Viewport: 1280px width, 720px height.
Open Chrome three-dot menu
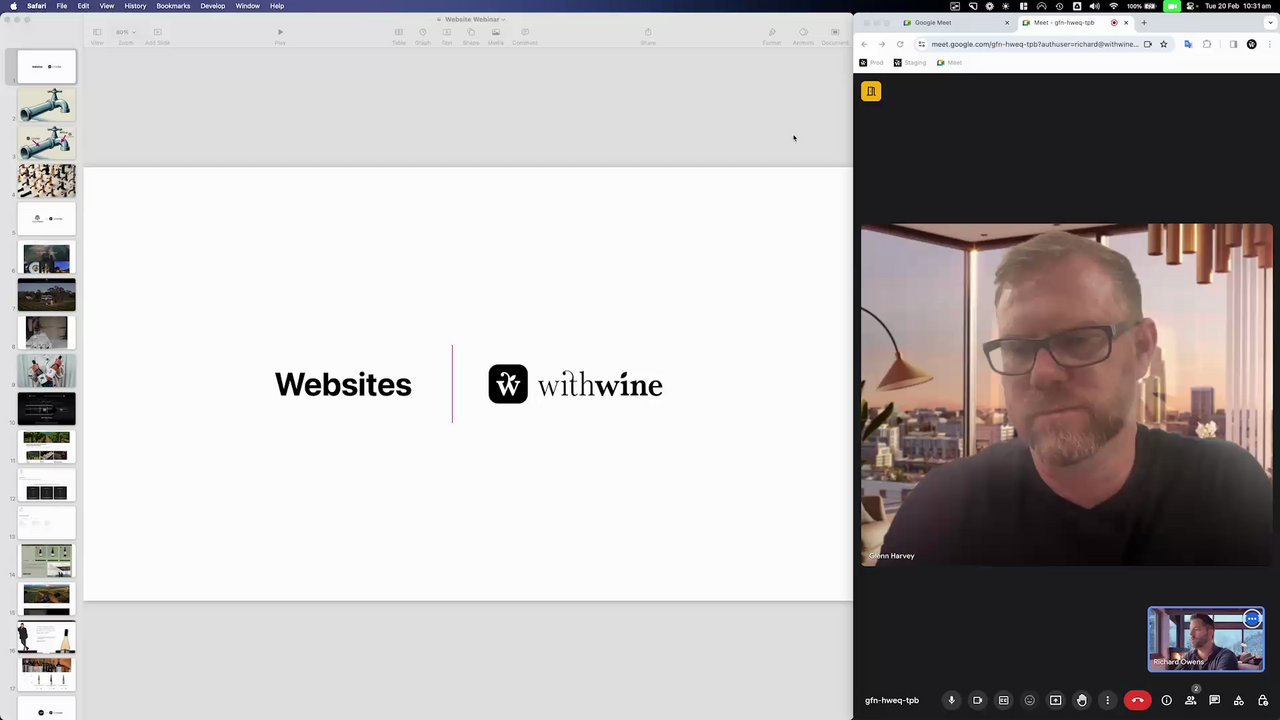1270,44
